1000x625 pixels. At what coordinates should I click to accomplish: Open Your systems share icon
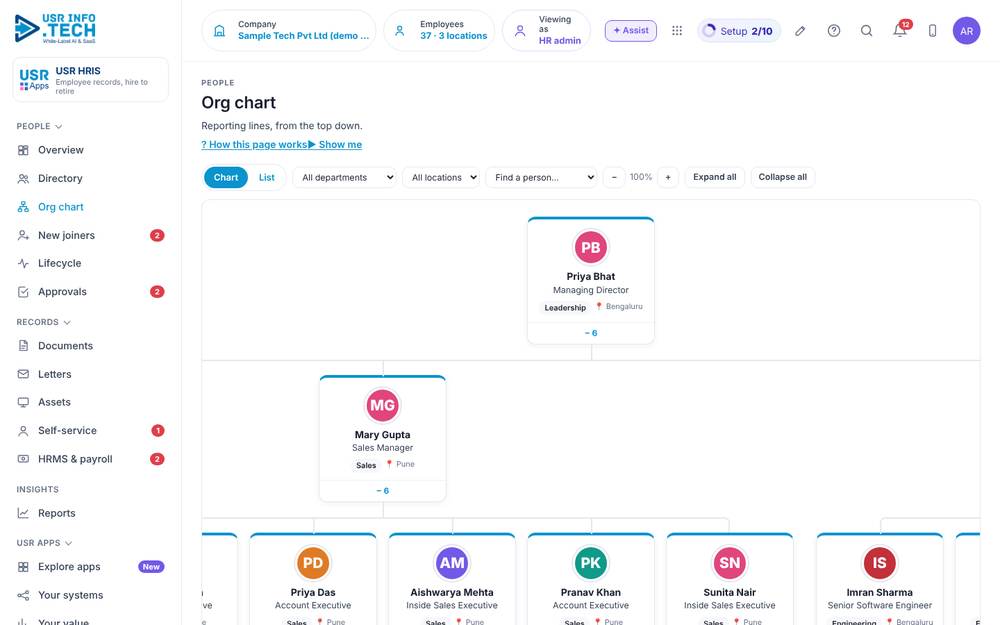pos(23,596)
